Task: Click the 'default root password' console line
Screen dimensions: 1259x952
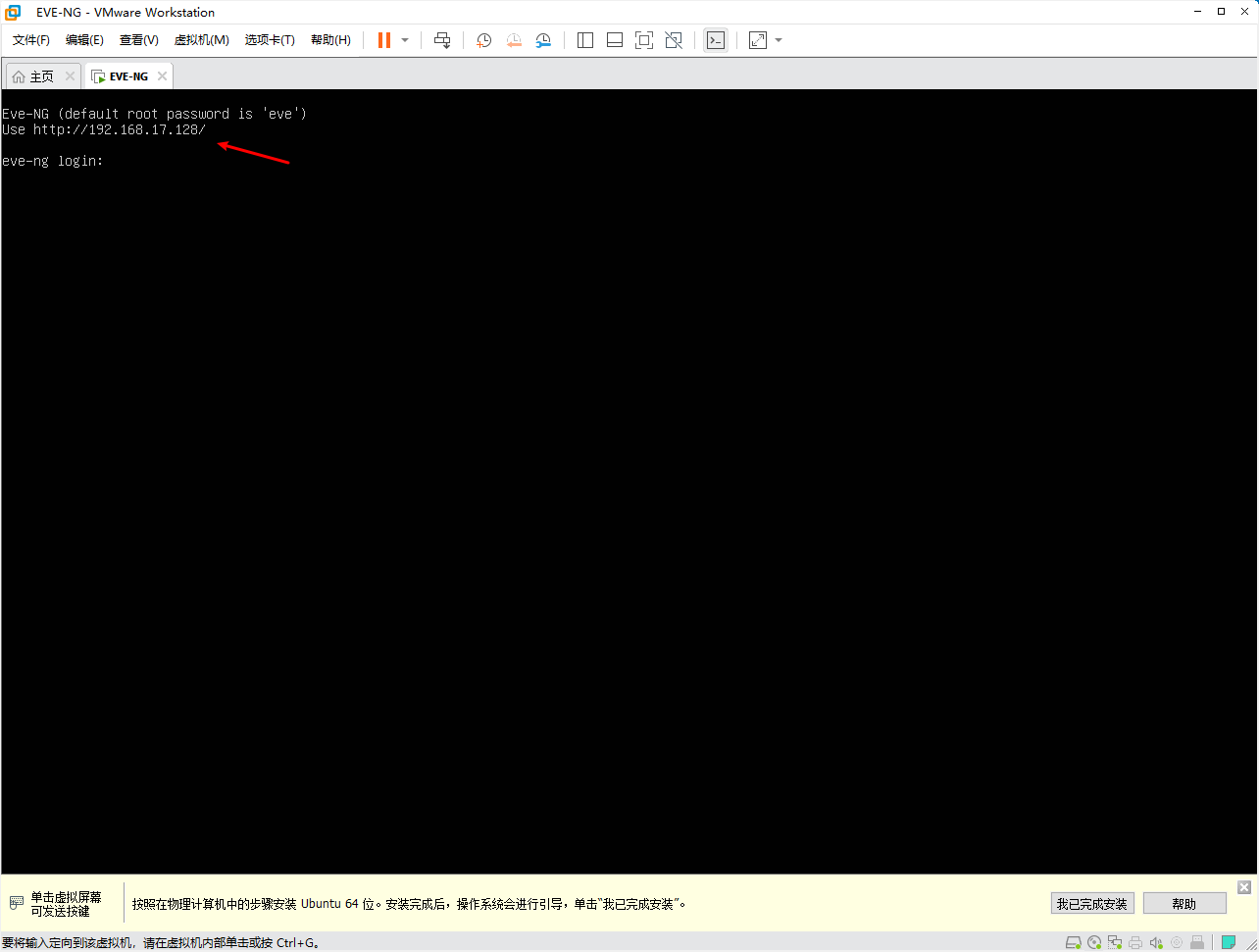Action: [154, 114]
